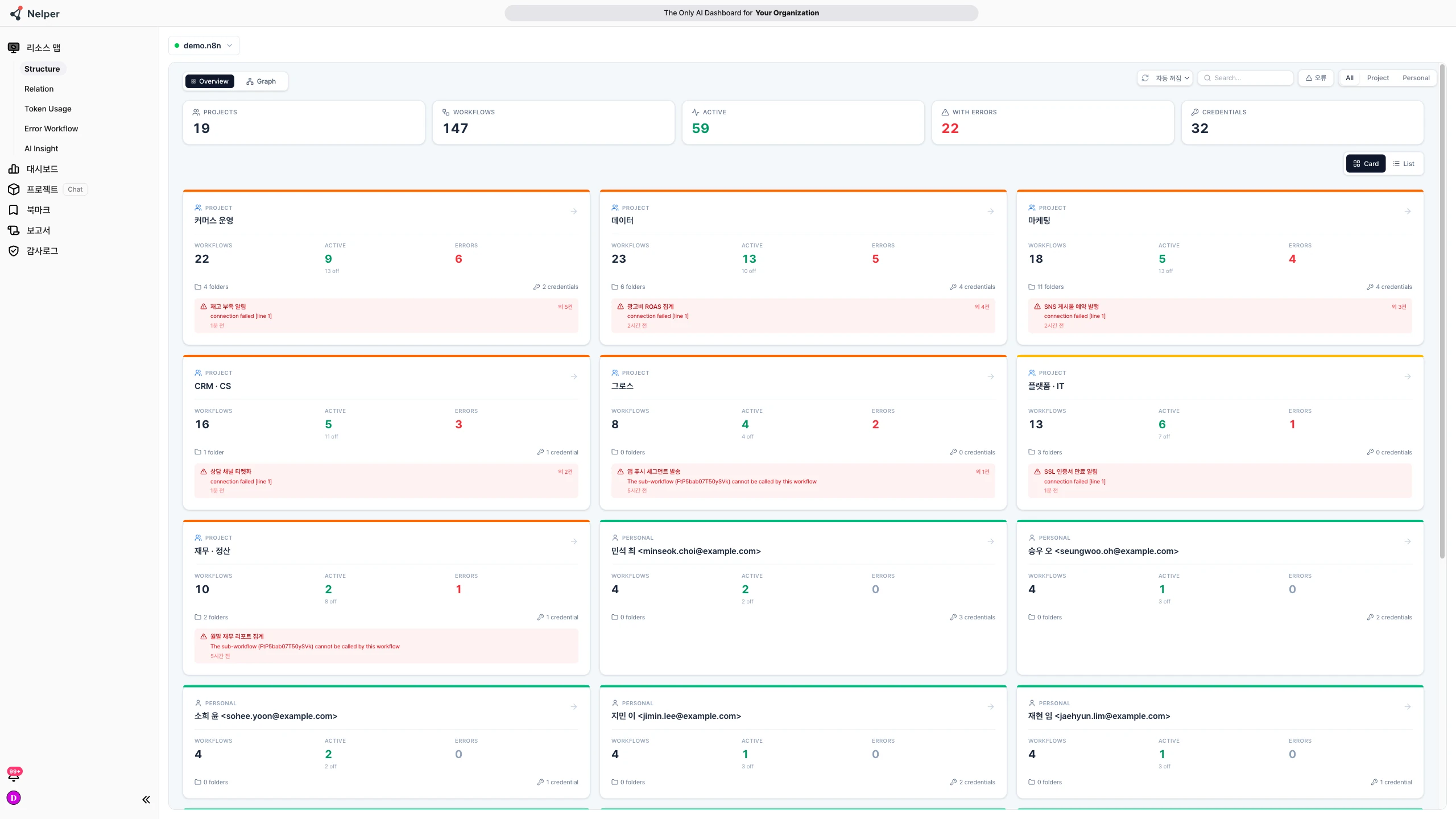1456x819 pixels.
Task: Select the Personal filter
Action: [x=1416, y=78]
